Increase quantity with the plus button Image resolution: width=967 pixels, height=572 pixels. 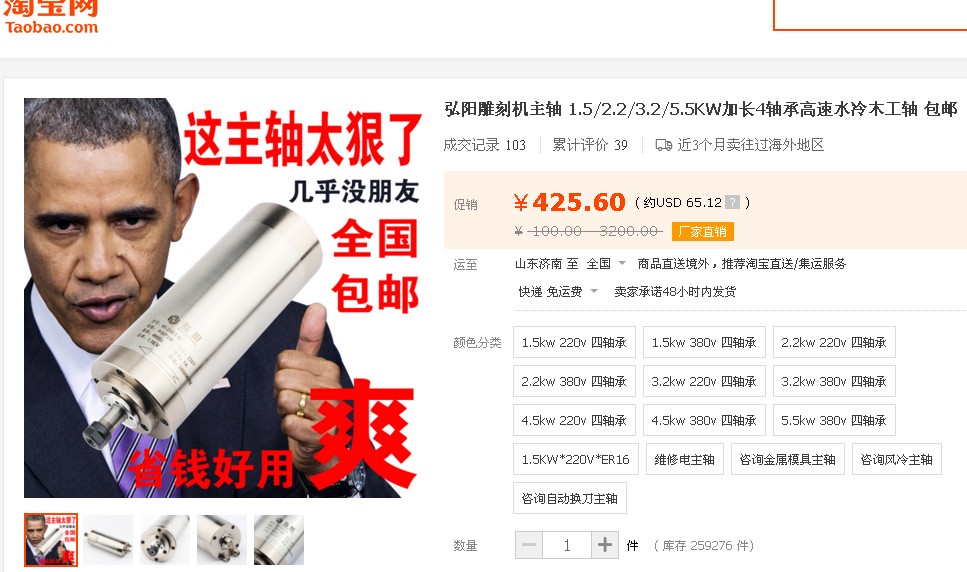[x=605, y=545]
